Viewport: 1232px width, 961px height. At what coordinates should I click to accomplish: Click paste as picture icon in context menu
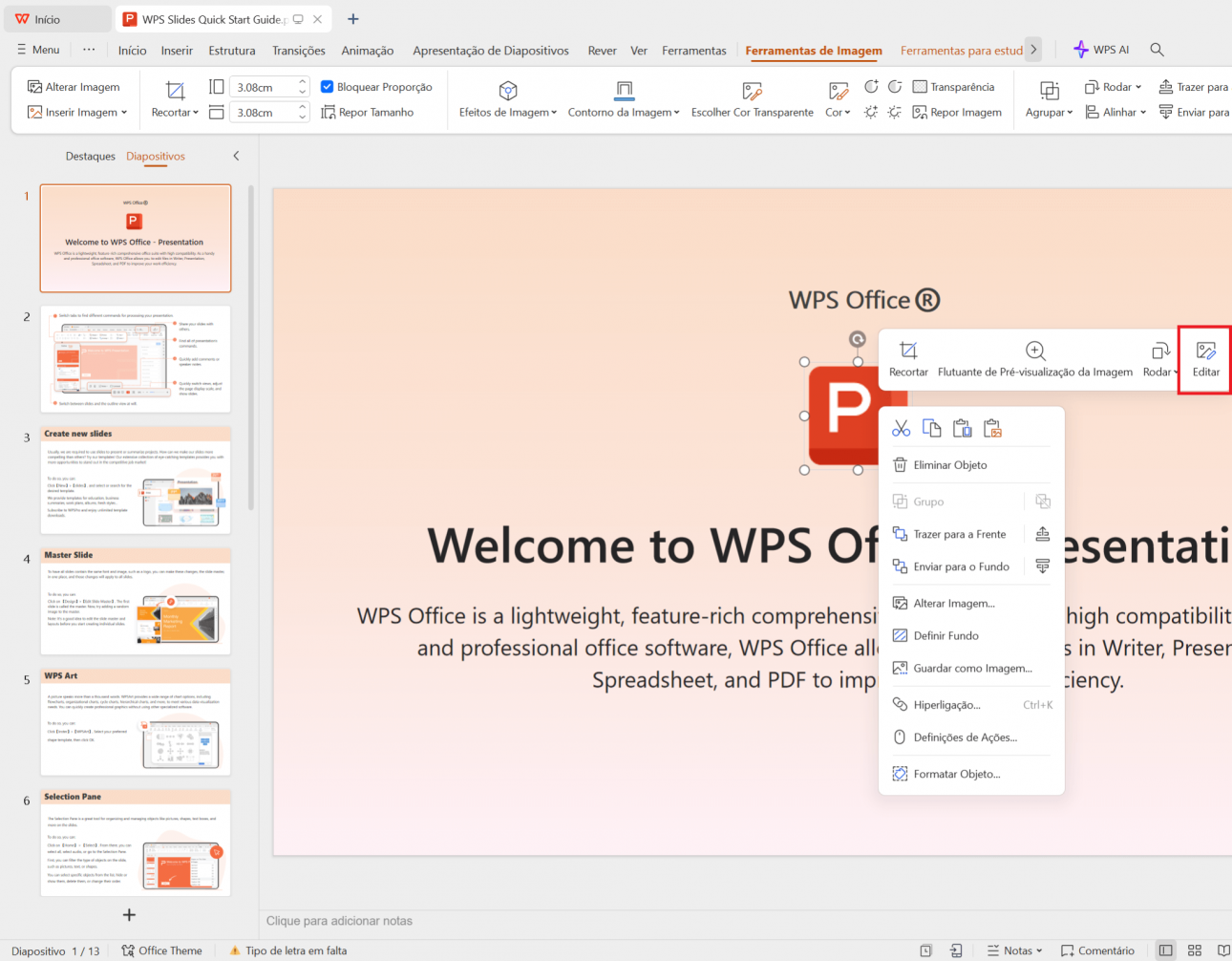click(992, 429)
